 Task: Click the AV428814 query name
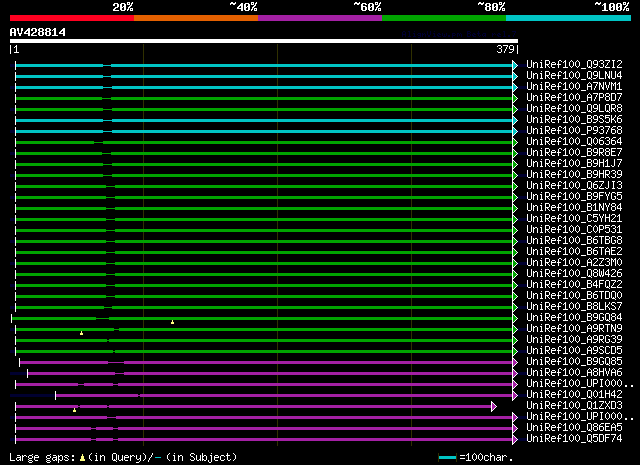tap(38, 32)
